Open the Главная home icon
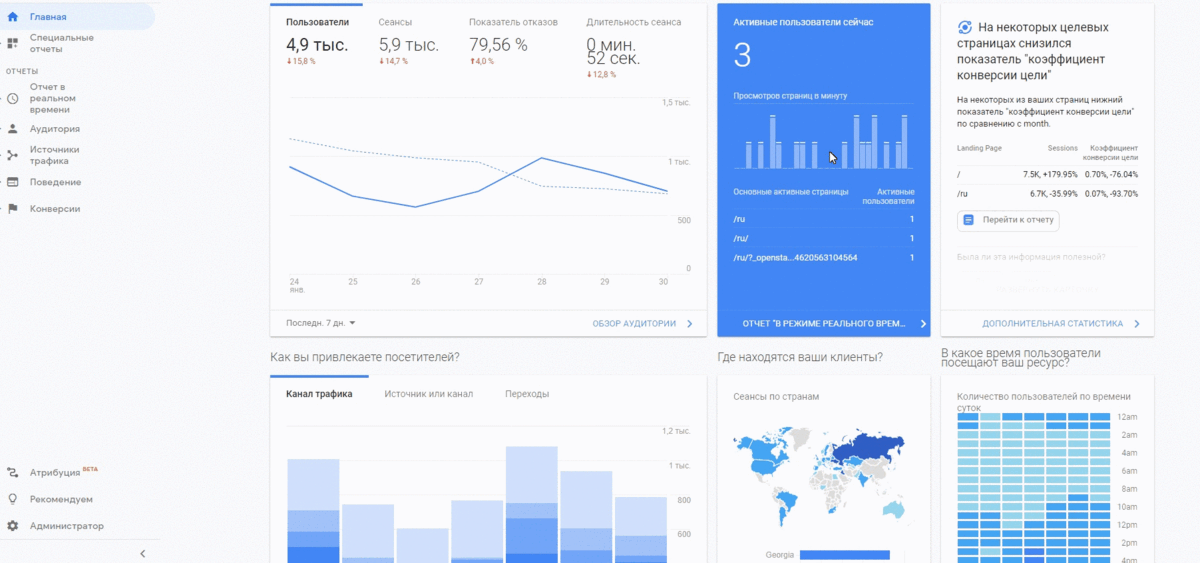The width and height of the screenshot is (1200, 563). pyautogui.click(x=12, y=17)
